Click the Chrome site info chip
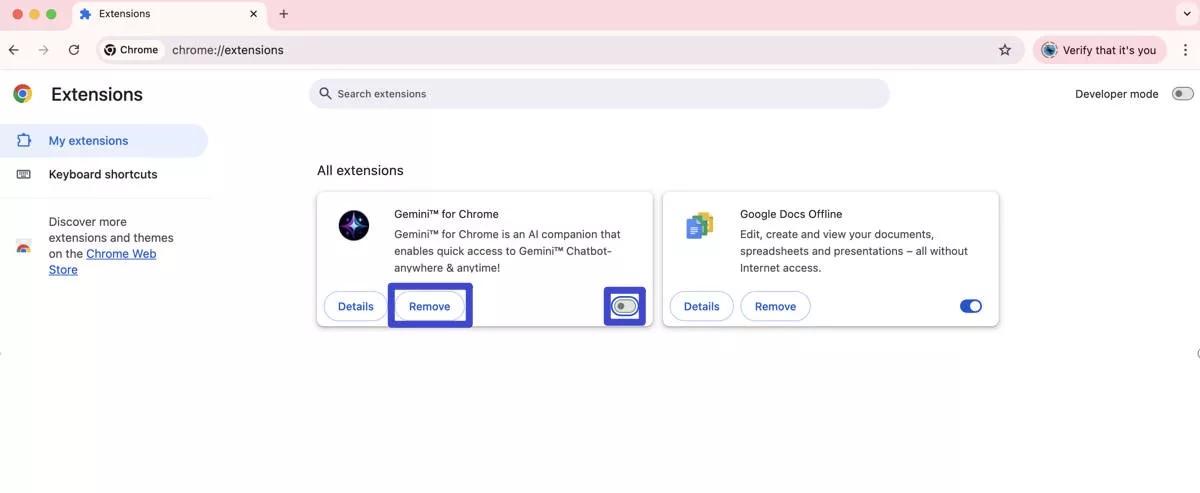Viewport: 1200px width, 493px height. [131, 50]
